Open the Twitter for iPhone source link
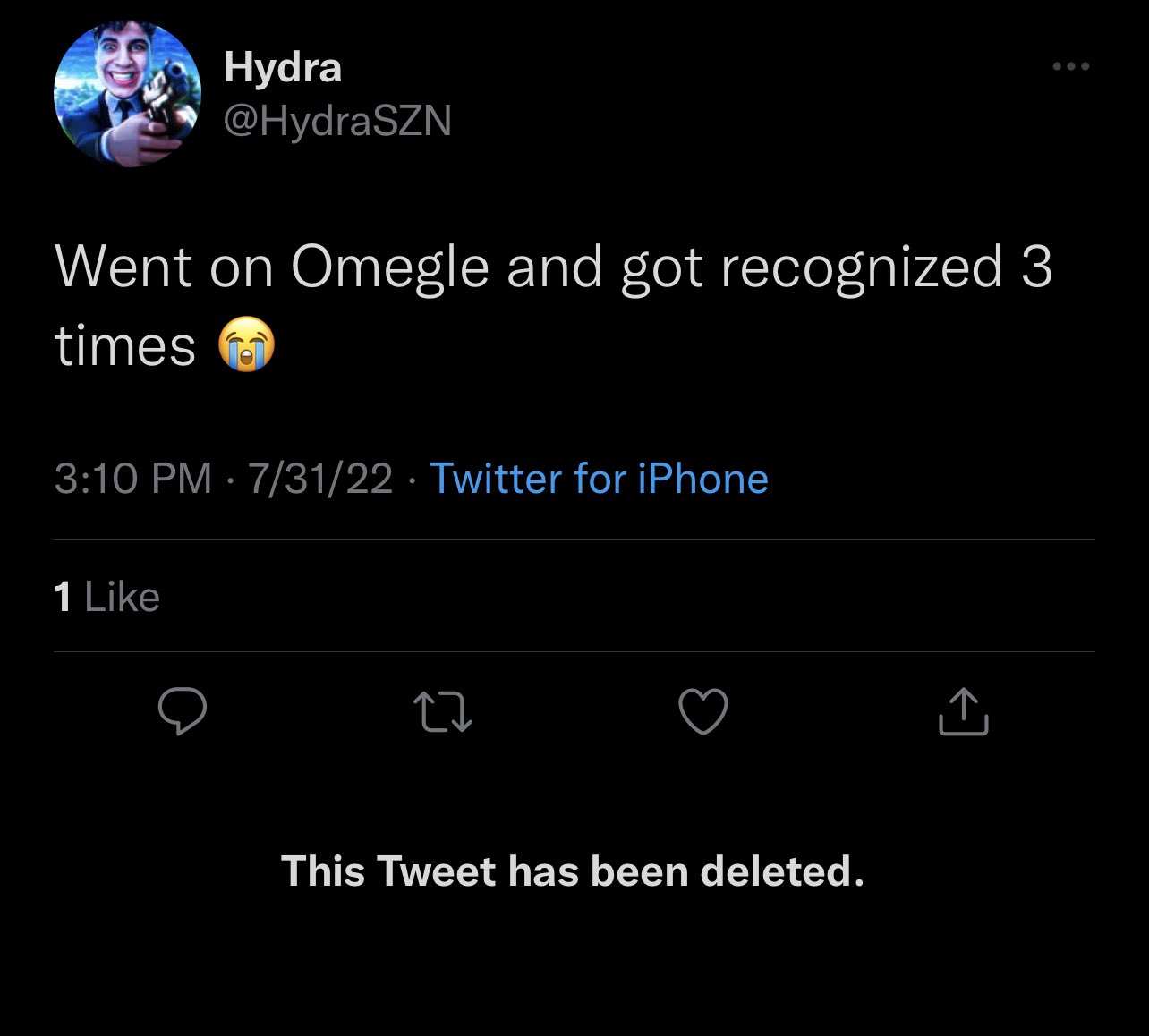1149x1036 pixels. tap(599, 479)
